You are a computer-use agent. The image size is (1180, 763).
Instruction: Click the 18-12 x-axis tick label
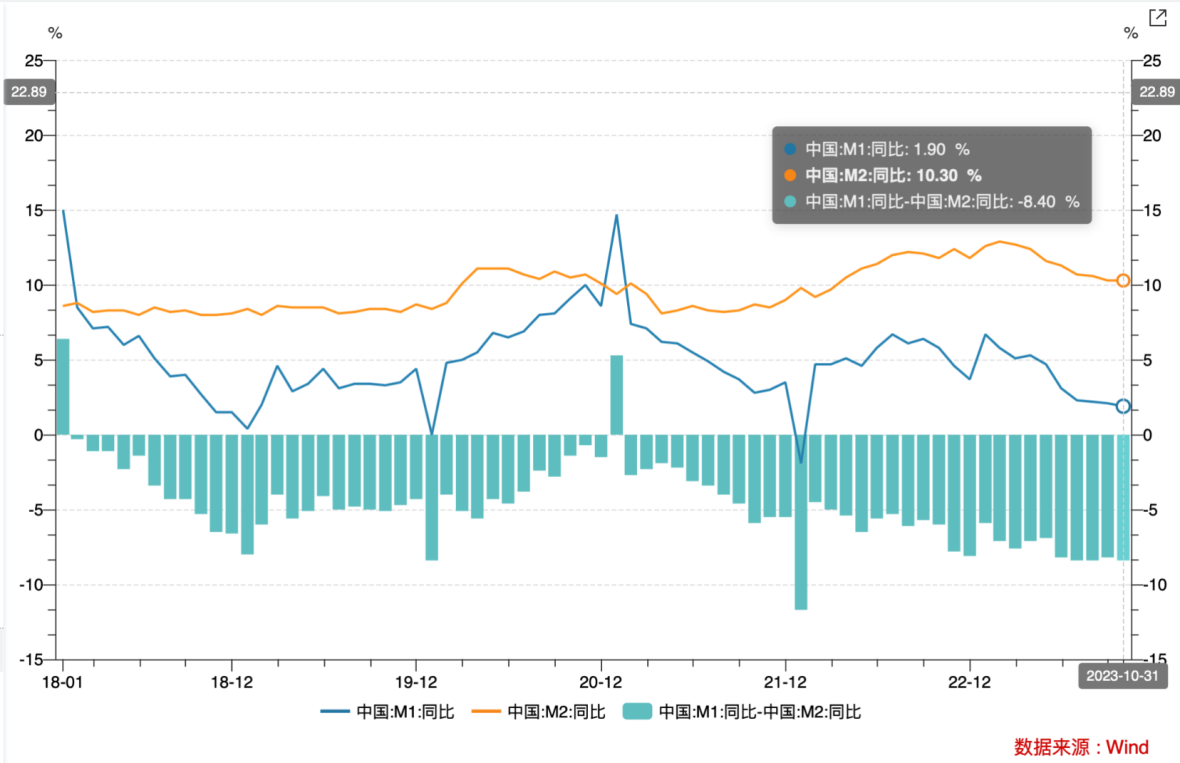(231, 682)
